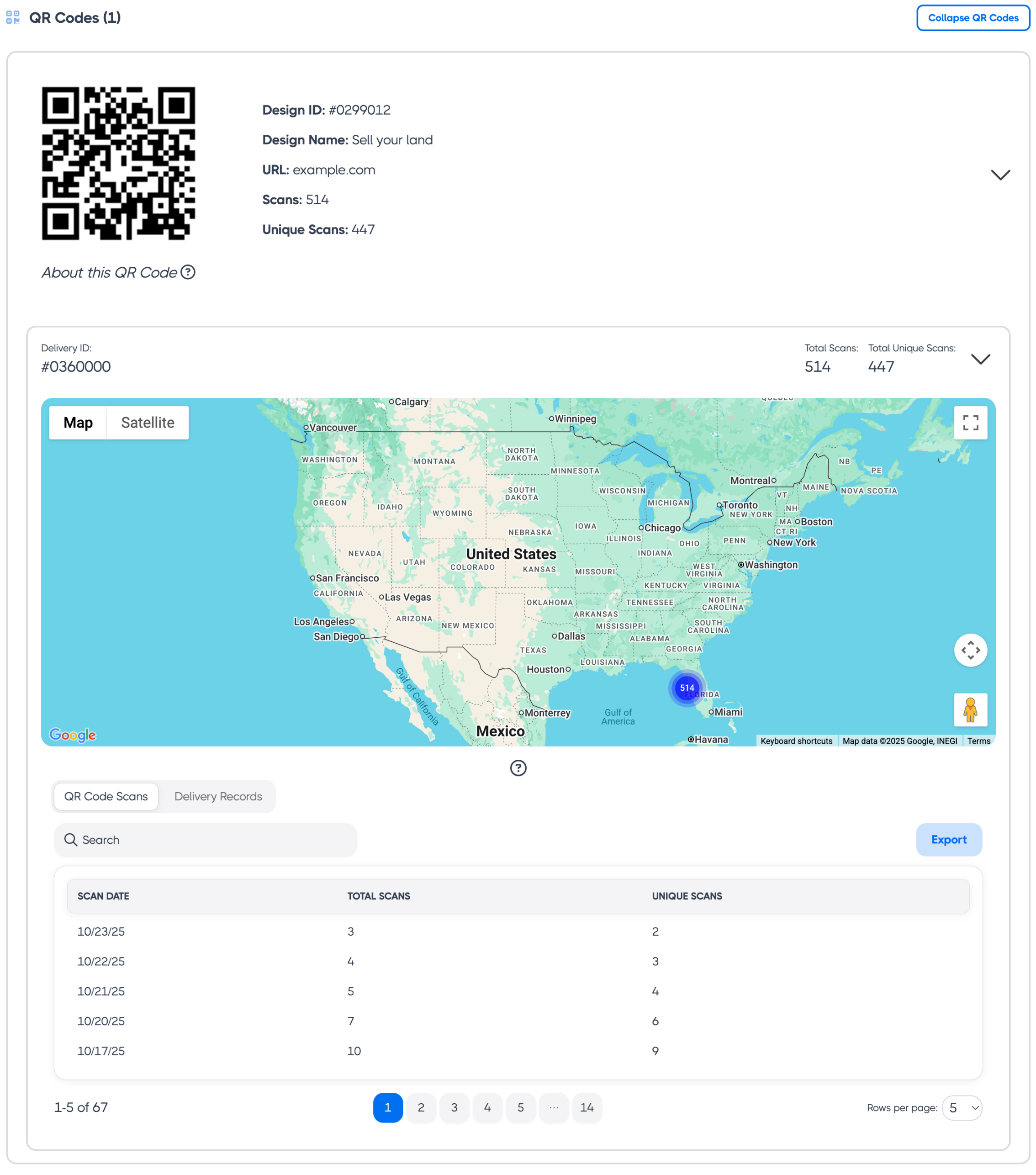Screen dimensions: 1036x1175
Task: Collapse the QR code design details panel
Action: click(x=1000, y=175)
